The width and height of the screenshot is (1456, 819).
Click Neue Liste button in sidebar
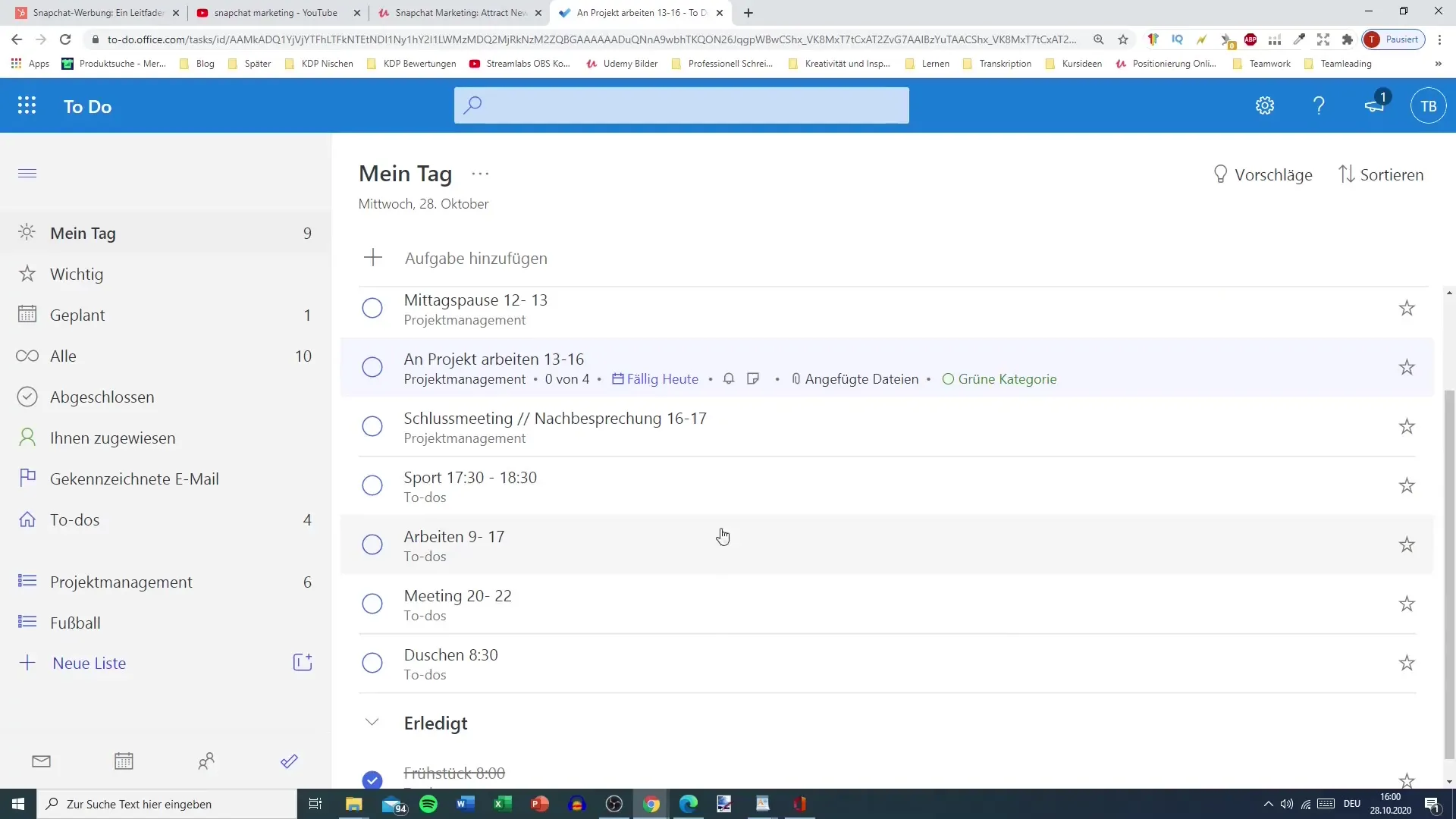pos(89,662)
